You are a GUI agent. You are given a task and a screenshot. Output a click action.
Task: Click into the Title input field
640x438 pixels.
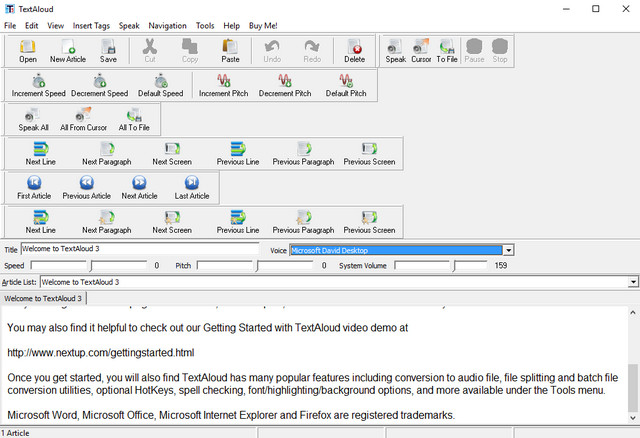pos(140,249)
